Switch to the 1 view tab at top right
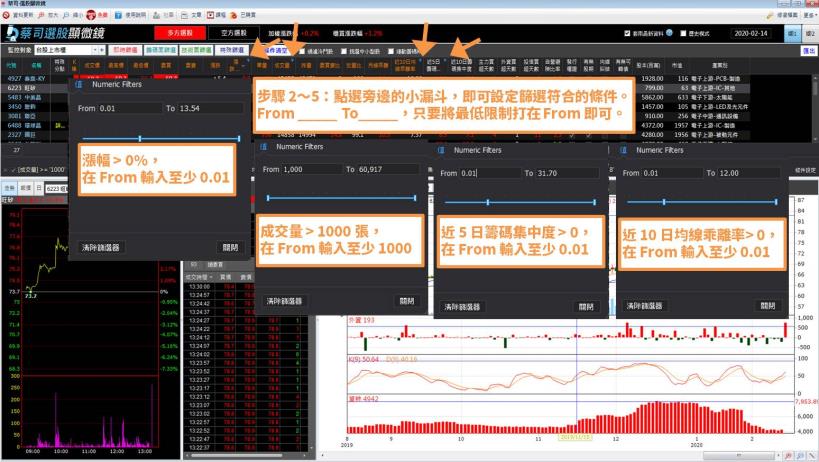Viewport: 819px width, 462px height. (x=793, y=33)
